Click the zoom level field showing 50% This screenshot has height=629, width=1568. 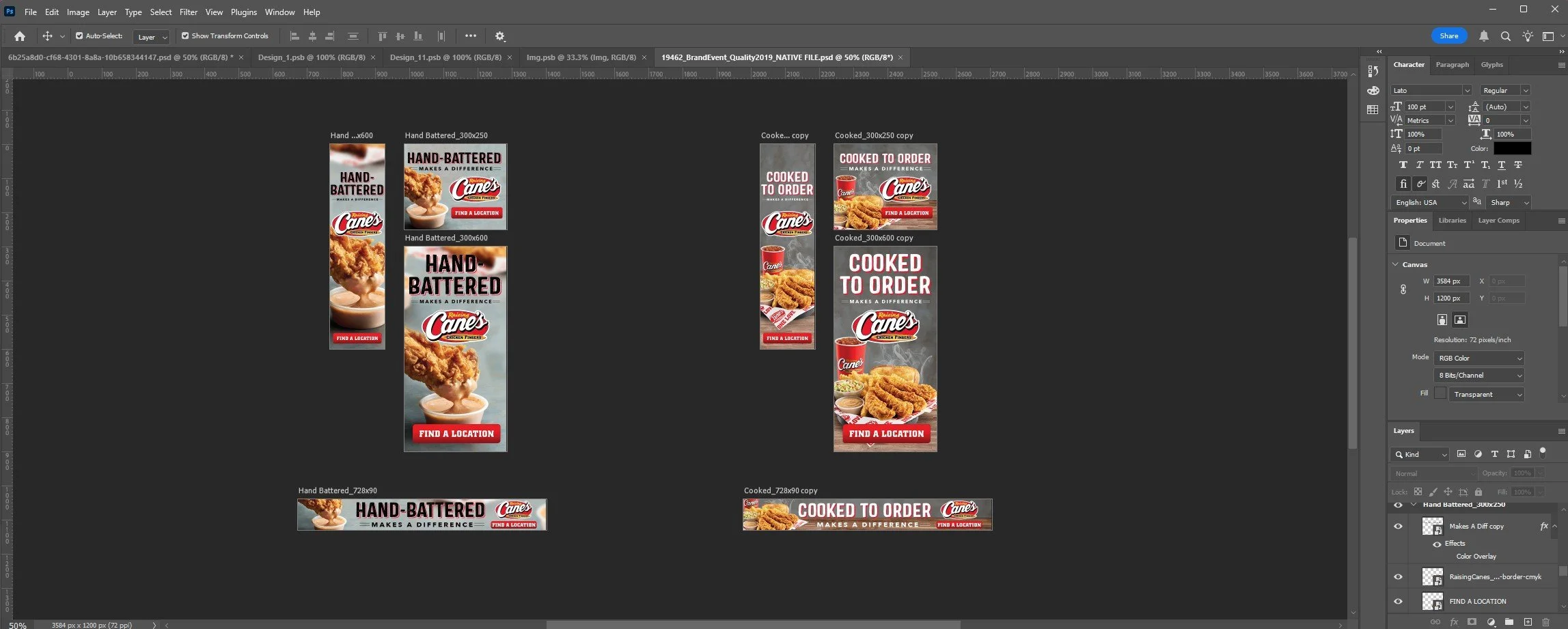[x=18, y=625]
